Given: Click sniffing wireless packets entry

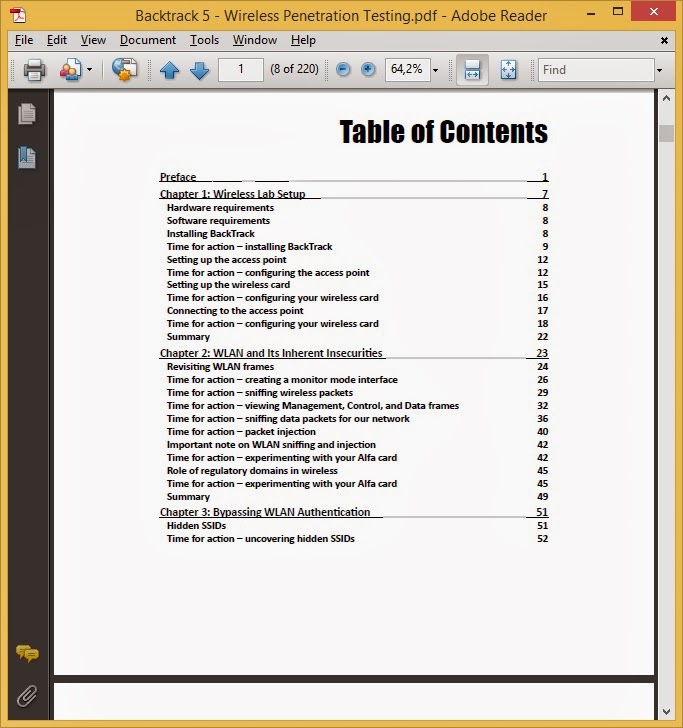Looking at the screenshot, I should click(260, 392).
